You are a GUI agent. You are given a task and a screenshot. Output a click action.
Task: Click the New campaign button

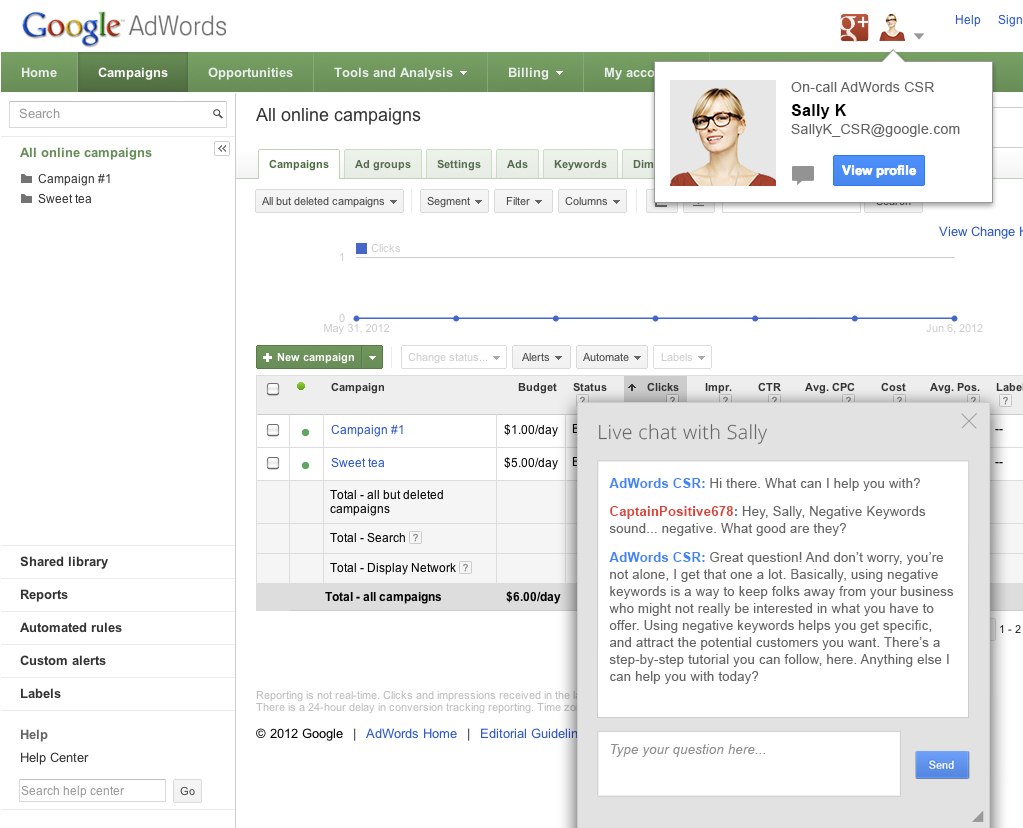tap(309, 357)
